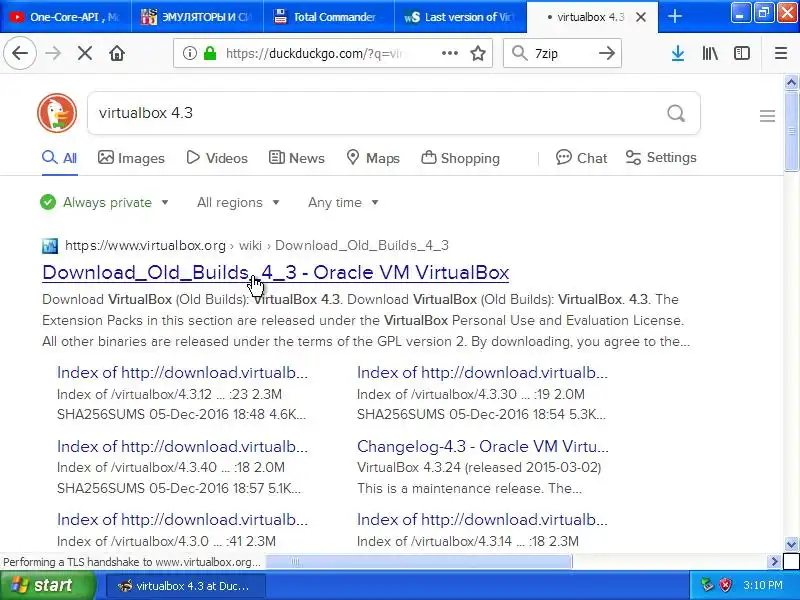Click the virtualbox 4.3 taskbar window button
The width and height of the screenshot is (800, 600).
[186, 586]
